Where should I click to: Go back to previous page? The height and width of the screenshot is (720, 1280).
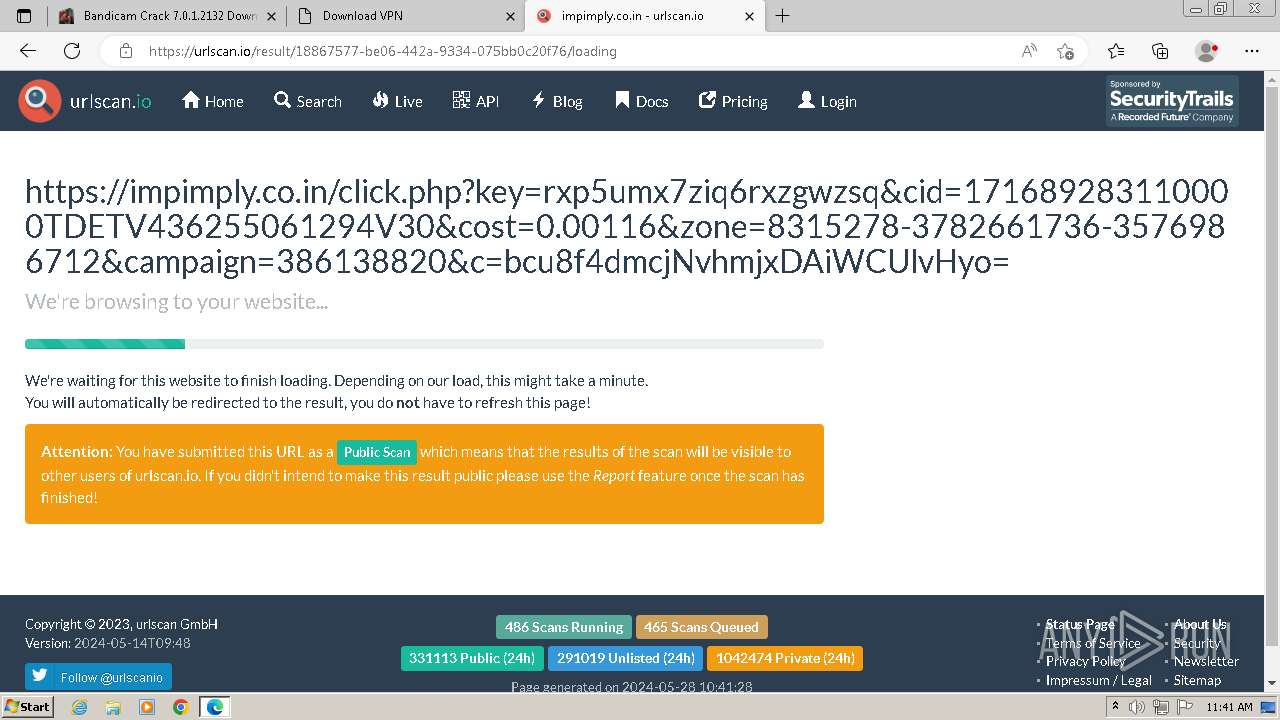pyautogui.click(x=28, y=51)
